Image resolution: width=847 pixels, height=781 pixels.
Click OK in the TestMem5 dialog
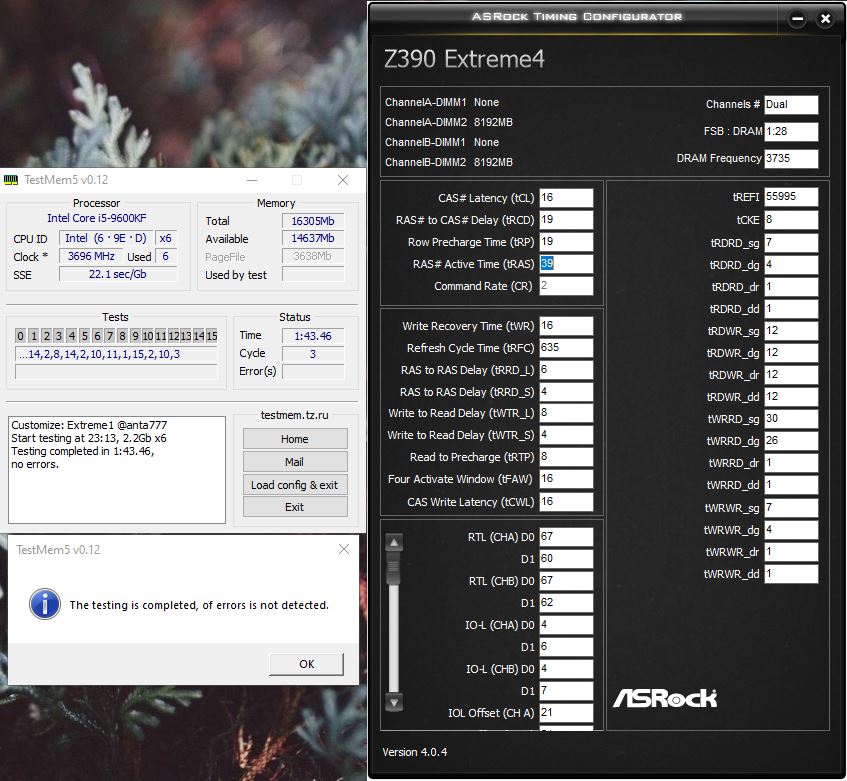pyautogui.click(x=306, y=664)
